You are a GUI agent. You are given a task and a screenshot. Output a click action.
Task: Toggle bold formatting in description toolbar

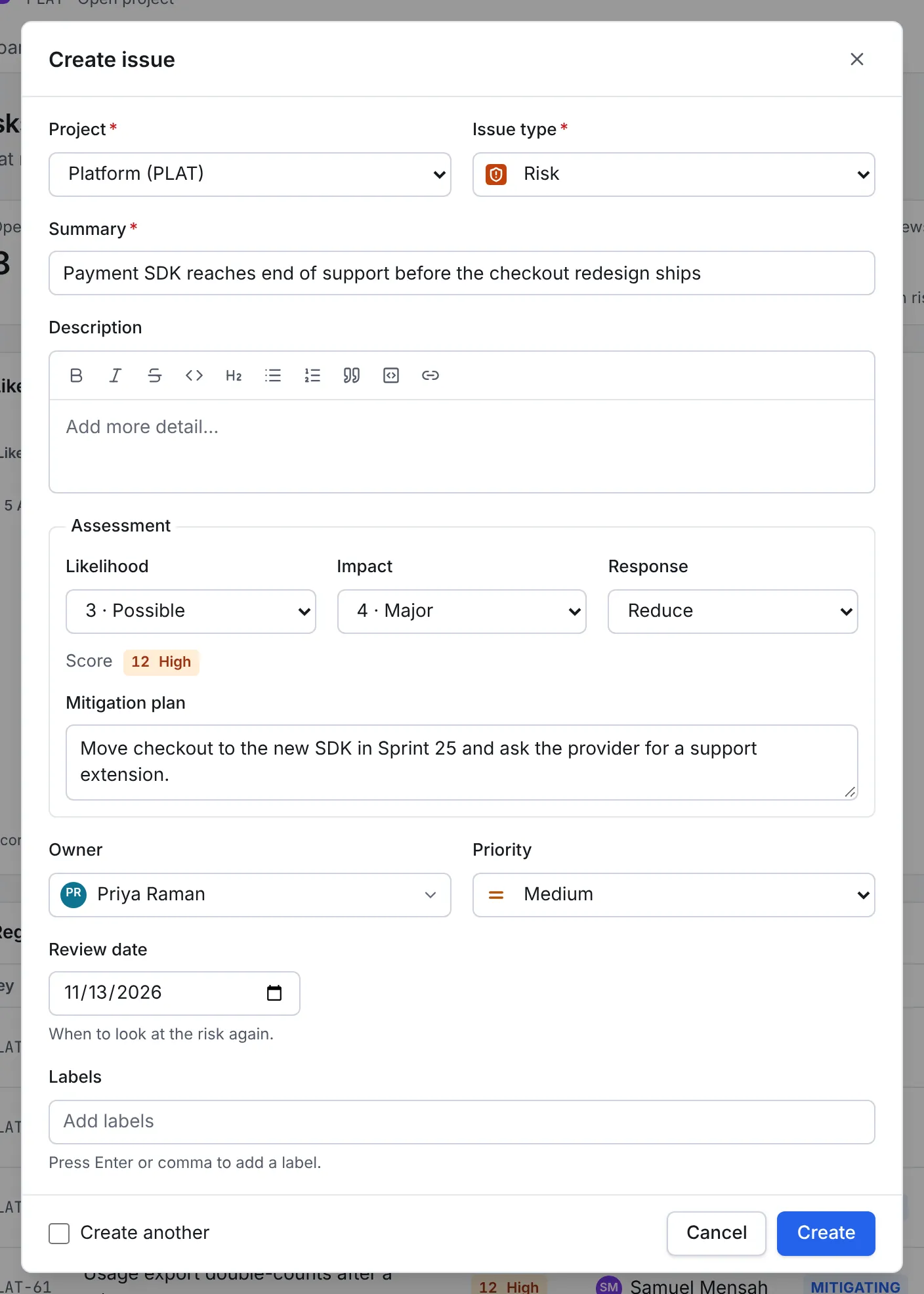pos(76,375)
